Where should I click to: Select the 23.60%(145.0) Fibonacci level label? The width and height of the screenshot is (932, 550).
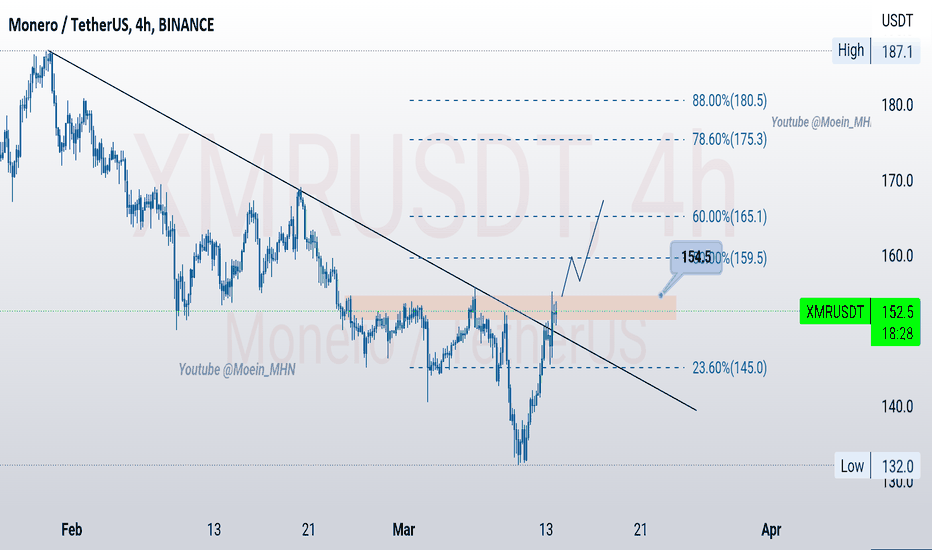point(729,368)
